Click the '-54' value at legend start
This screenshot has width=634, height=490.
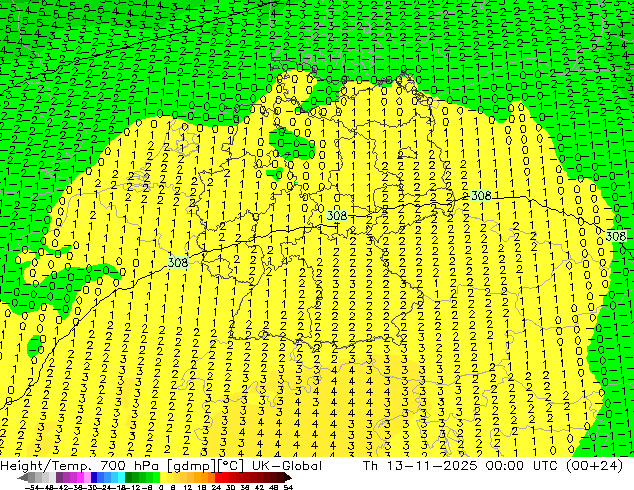(x=32, y=487)
